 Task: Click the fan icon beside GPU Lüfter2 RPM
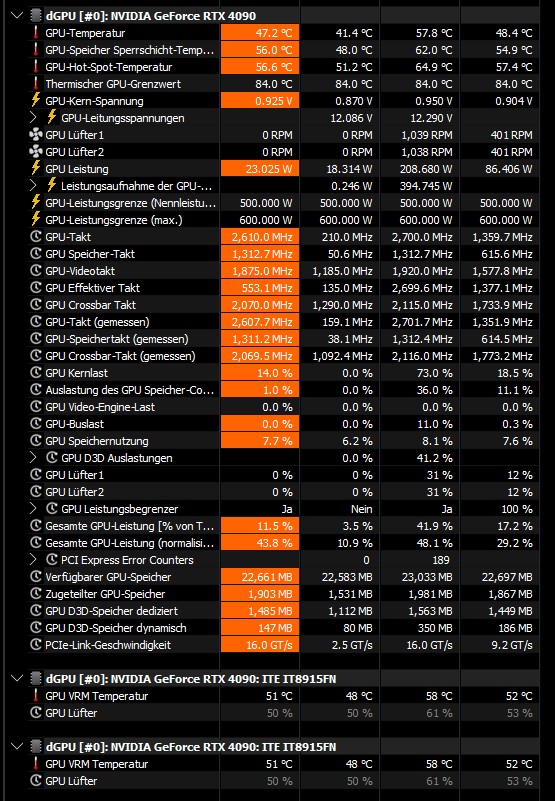(36, 152)
